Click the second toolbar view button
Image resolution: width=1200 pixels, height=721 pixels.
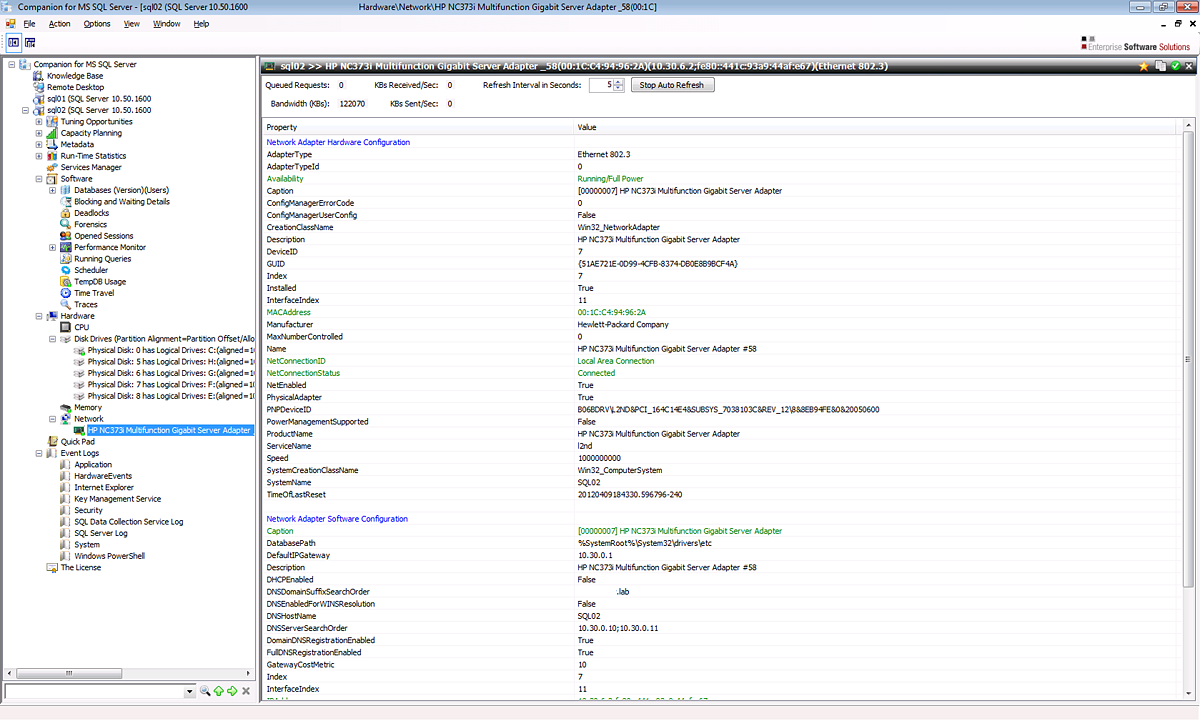tap(30, 42)
